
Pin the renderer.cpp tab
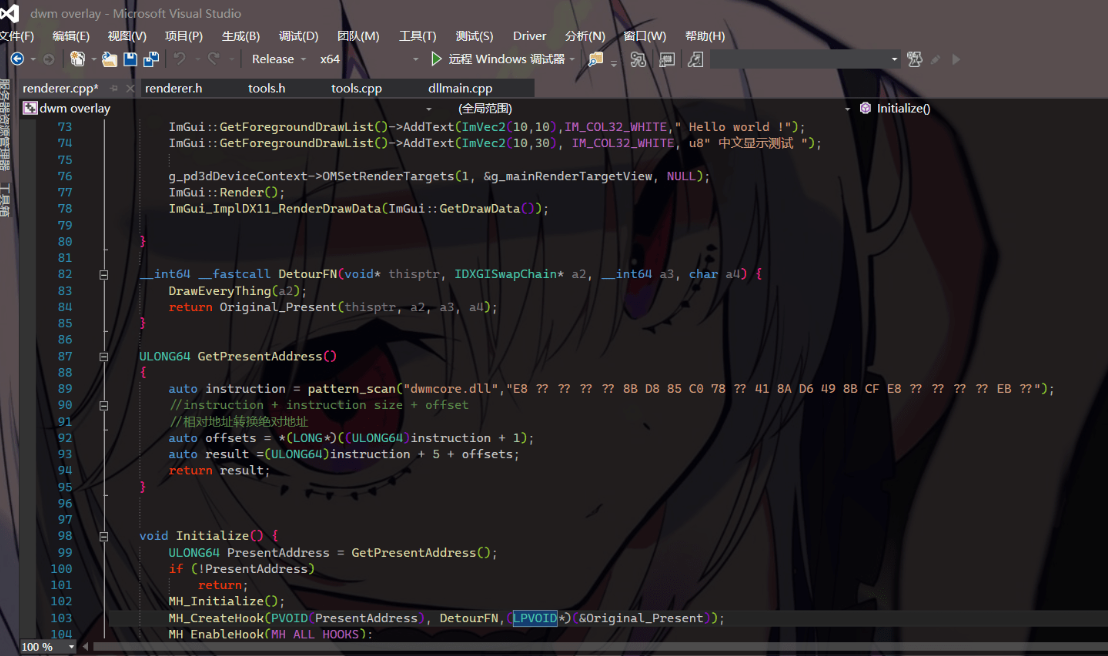click(114, 88)
